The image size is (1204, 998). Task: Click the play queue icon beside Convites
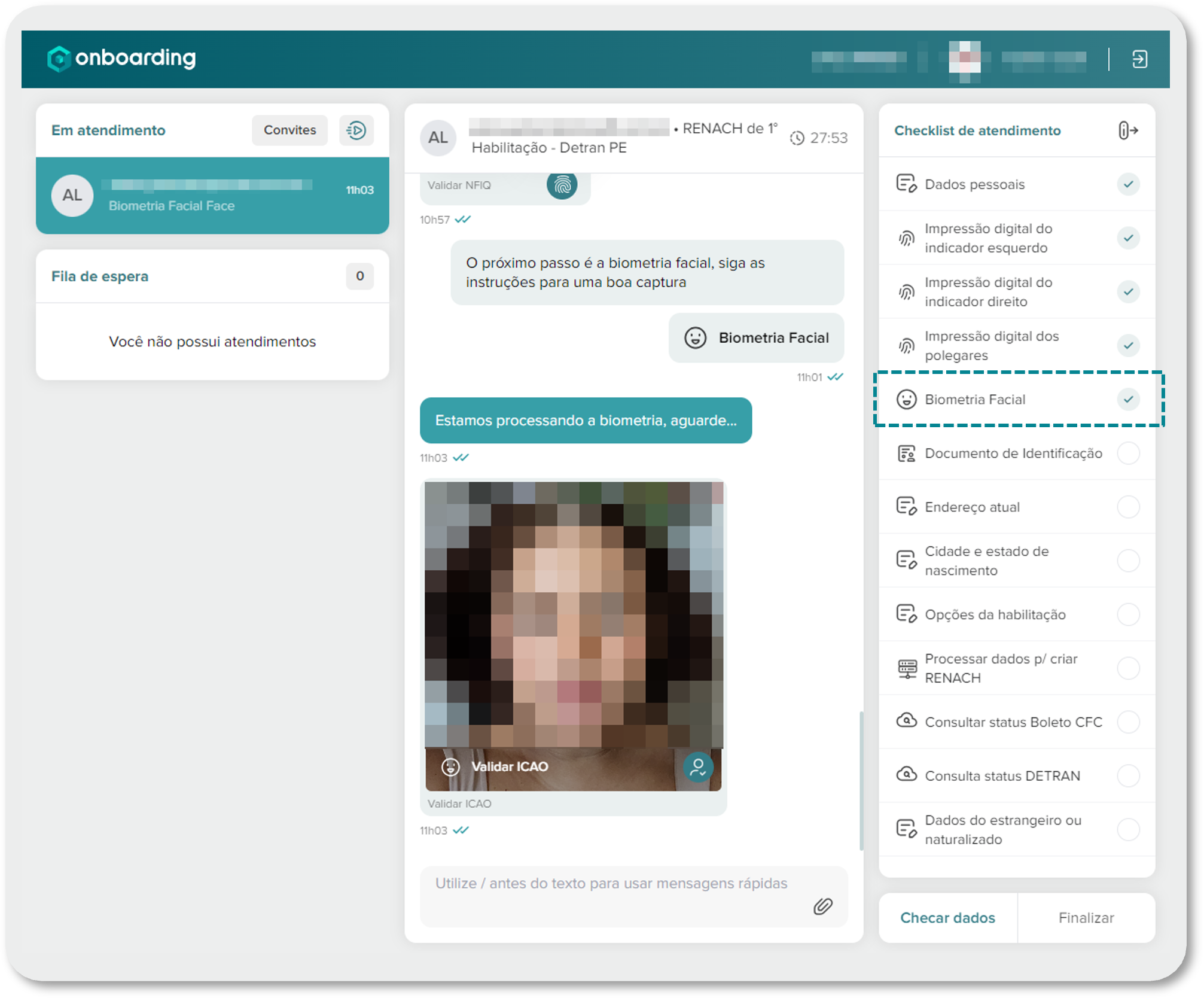point(356,130)
